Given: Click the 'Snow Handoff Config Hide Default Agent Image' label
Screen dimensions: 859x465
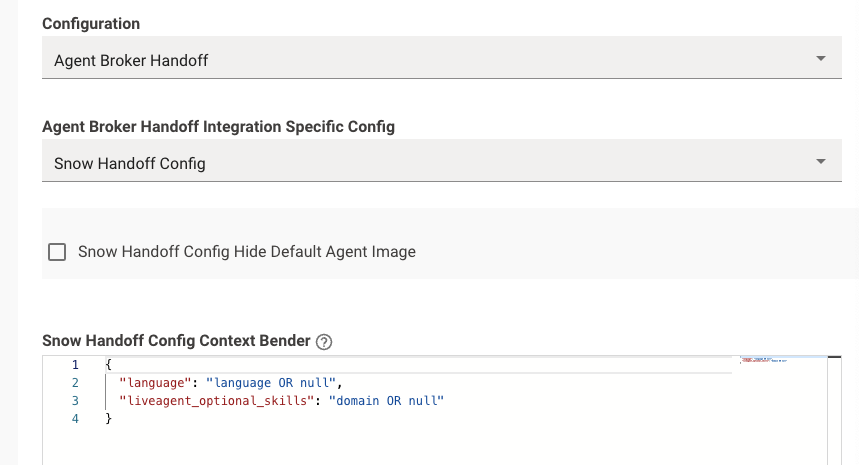Looking at the screenshot, I should (247, 252).
